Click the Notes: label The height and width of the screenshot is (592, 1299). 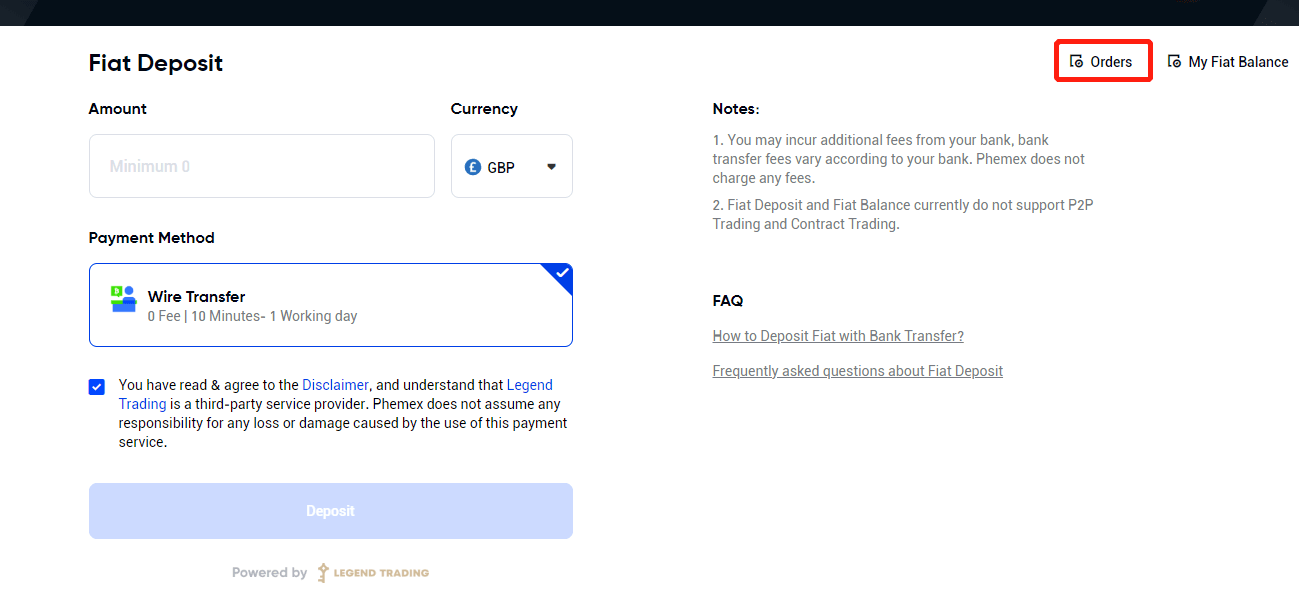pos(736,109)
